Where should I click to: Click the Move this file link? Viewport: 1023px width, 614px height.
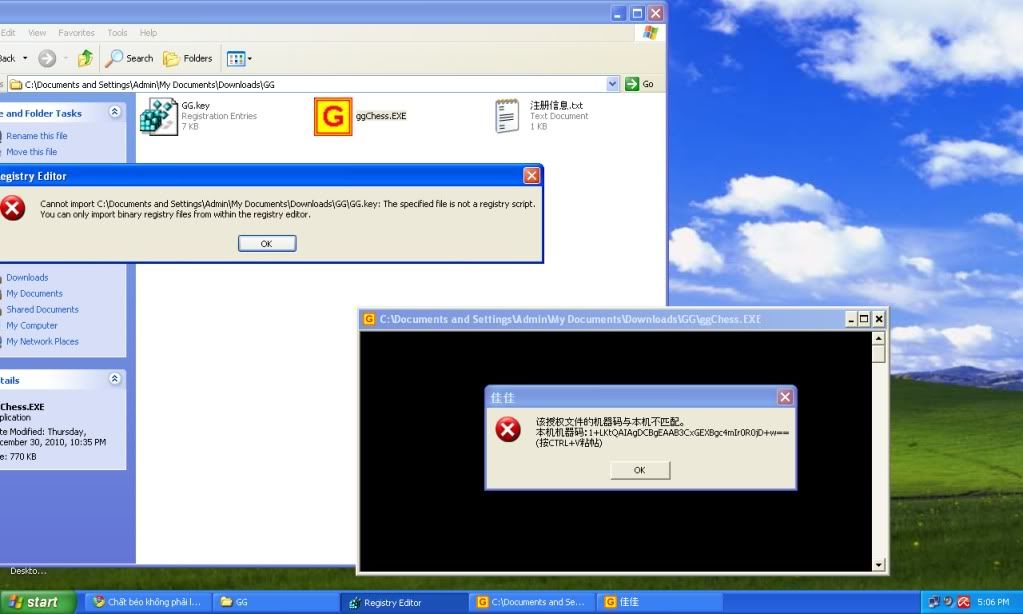click(x=31, y=151)
